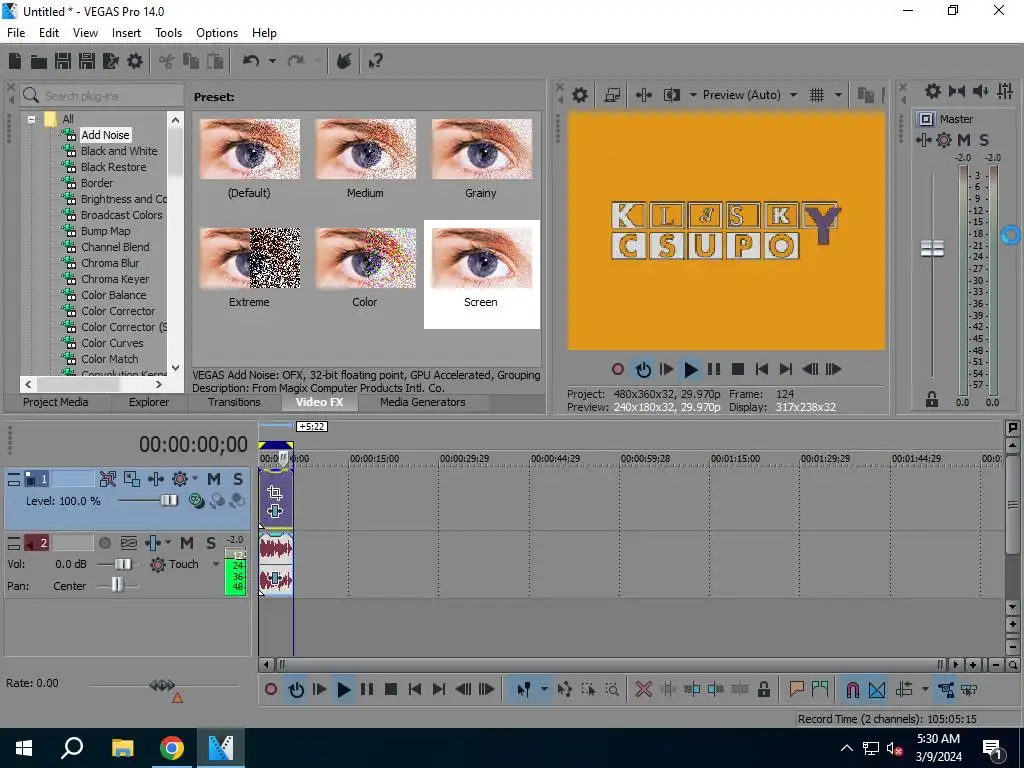1024x768 pixels.
Task: Select Chroma Keyer in plug-in list
Action: (115, 279)
